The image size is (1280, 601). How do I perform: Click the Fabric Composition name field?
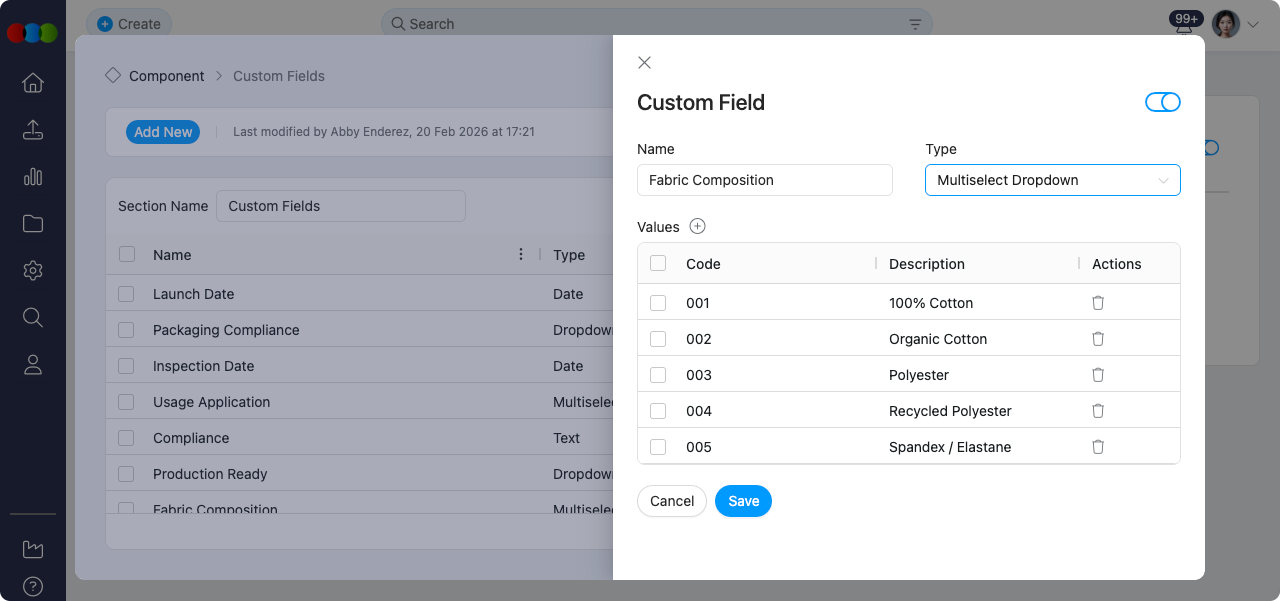tap(764, 180)
